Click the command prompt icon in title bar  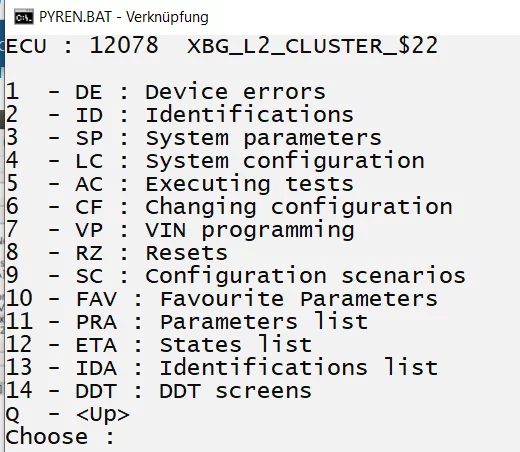[x=24, y=17]
